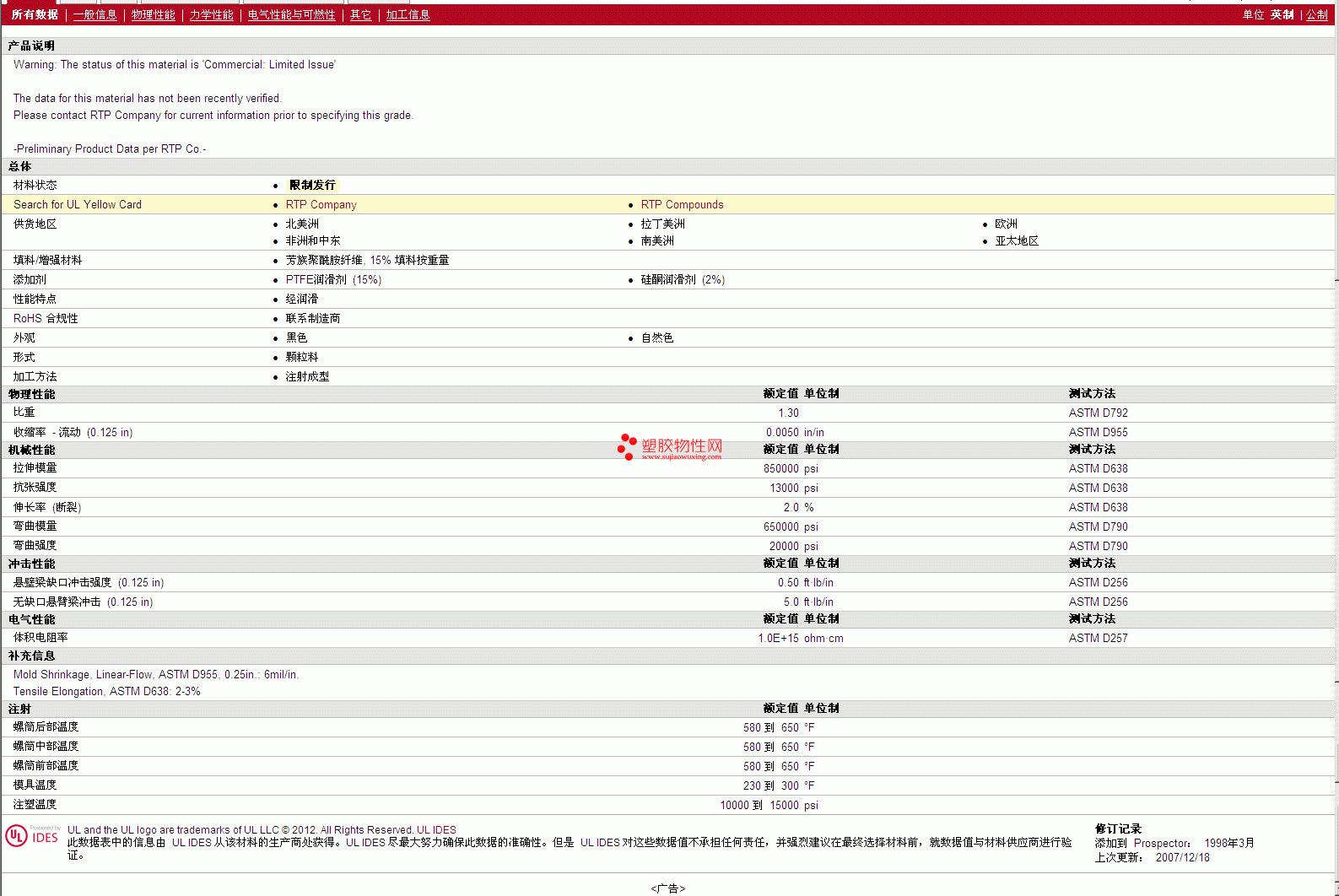1339x896 pixels.
Task: Click the 上次更新 date 2007/12/18
Action: pyautogui.click(x=1183, y=858)
